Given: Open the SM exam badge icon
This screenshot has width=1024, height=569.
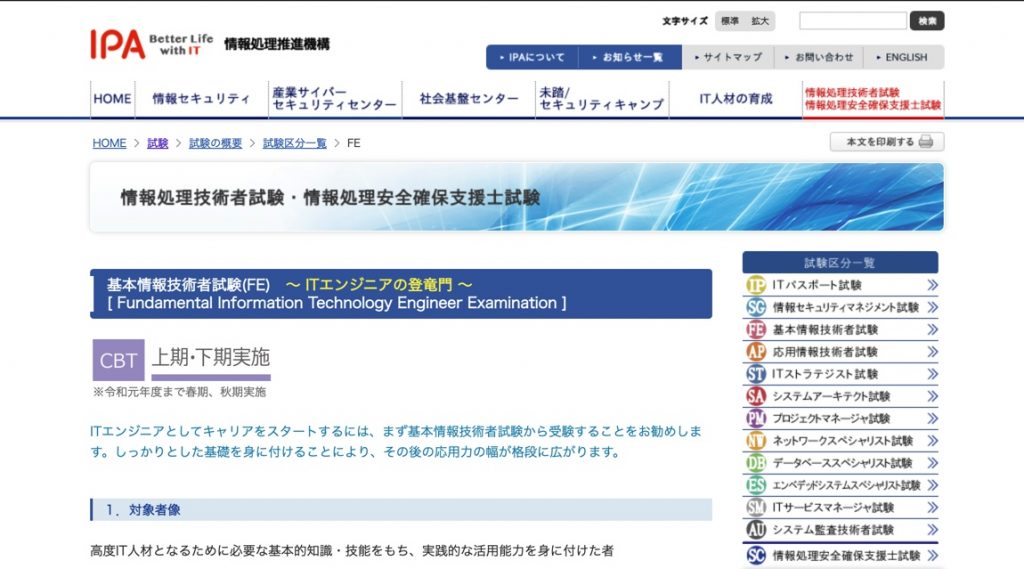Looking at the screenshot, I should [756, 507].
